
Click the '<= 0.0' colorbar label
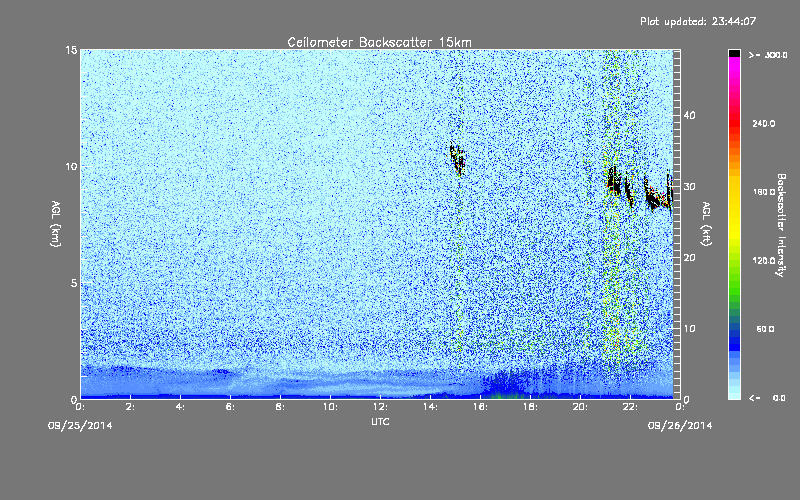coord(767,398)
